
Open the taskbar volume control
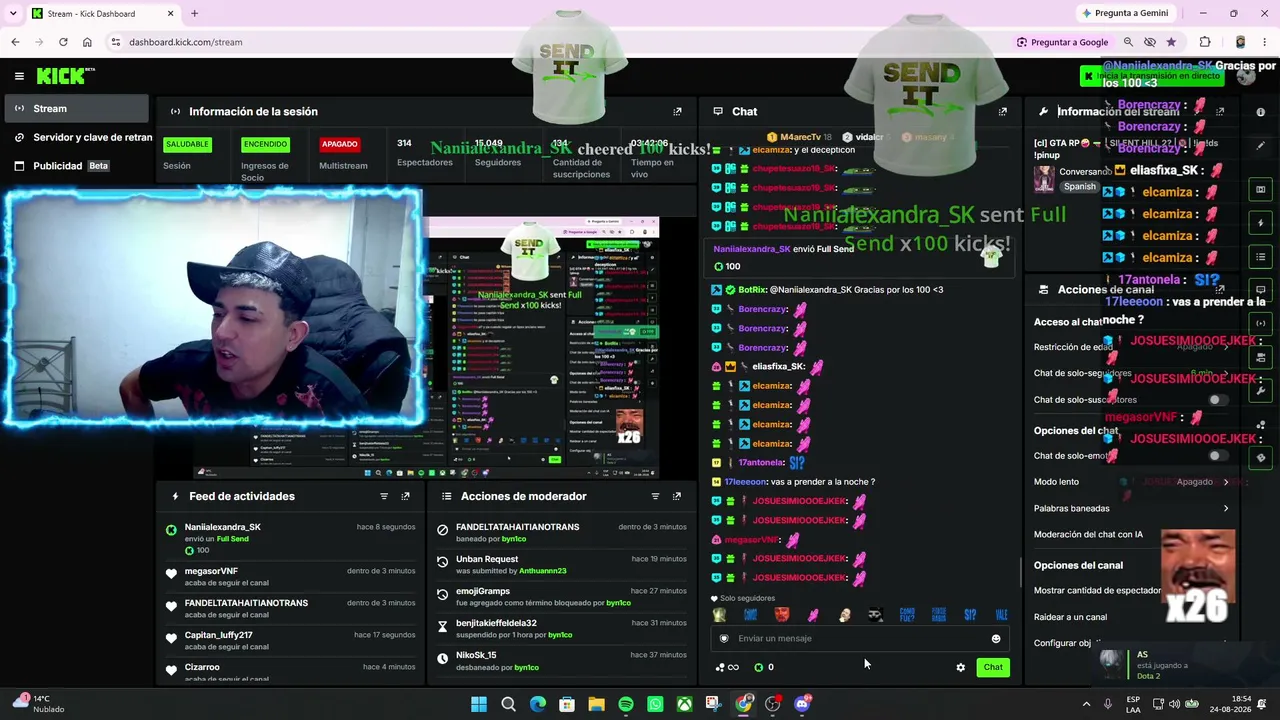click(x=1174, y=704)
